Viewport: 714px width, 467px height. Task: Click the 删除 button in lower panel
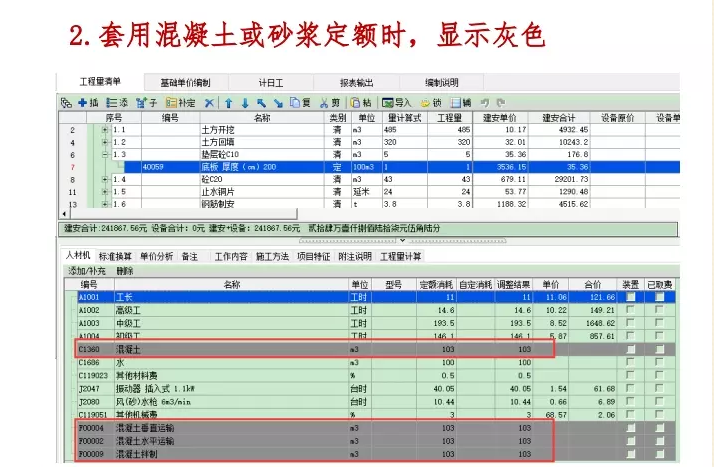coord(125,271)
